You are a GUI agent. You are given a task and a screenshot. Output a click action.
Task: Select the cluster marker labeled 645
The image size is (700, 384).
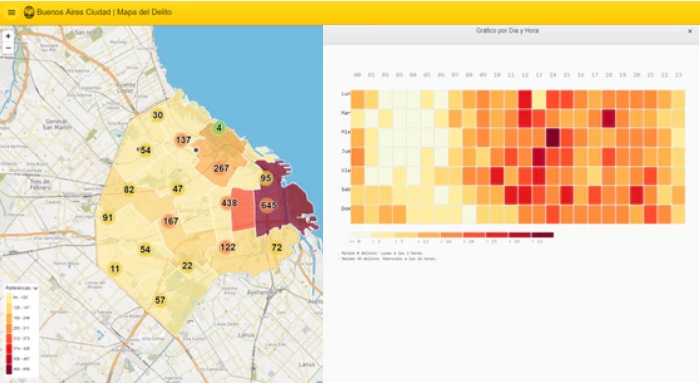tap(268, 205)
